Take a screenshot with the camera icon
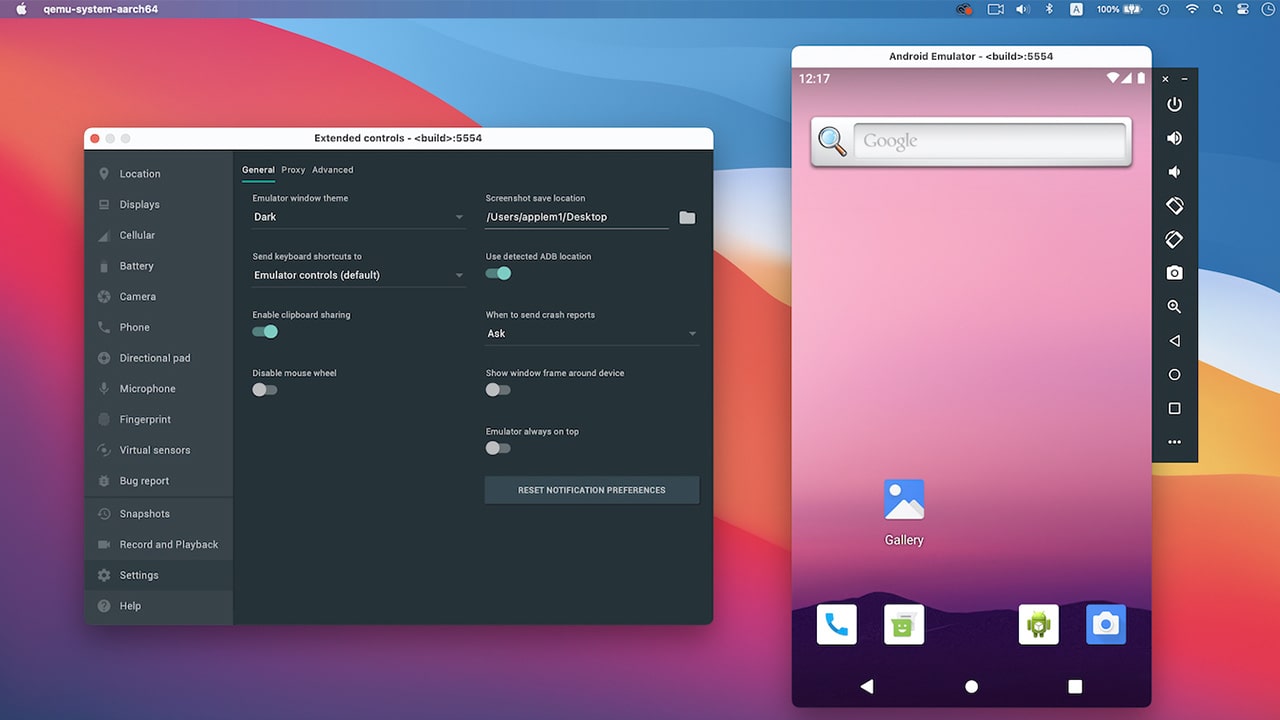Viewport: 1280px width, 720px height. [x=1174, y=272]
